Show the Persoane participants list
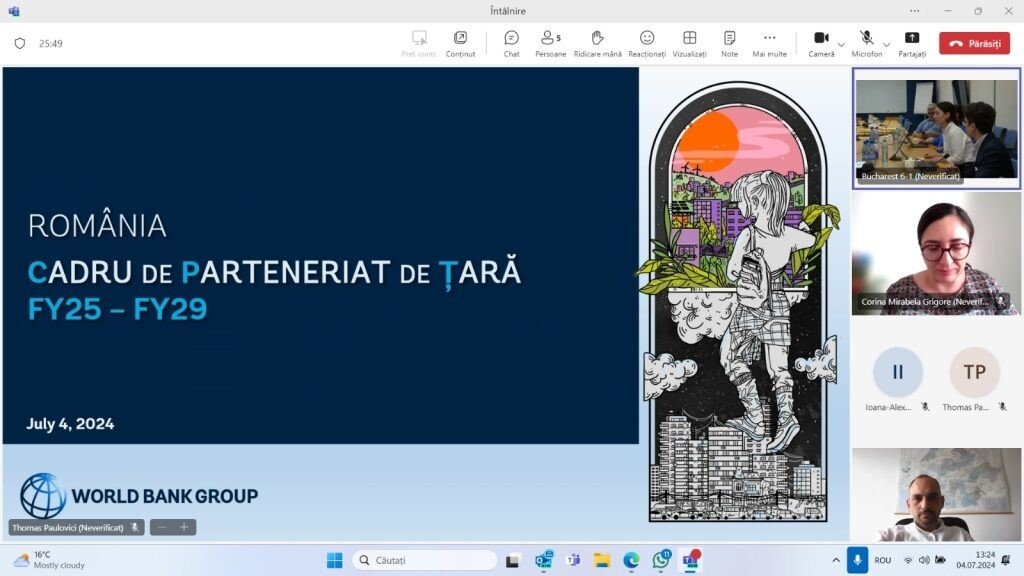This screenshot has width=1024, height=576. click(550, 43)
